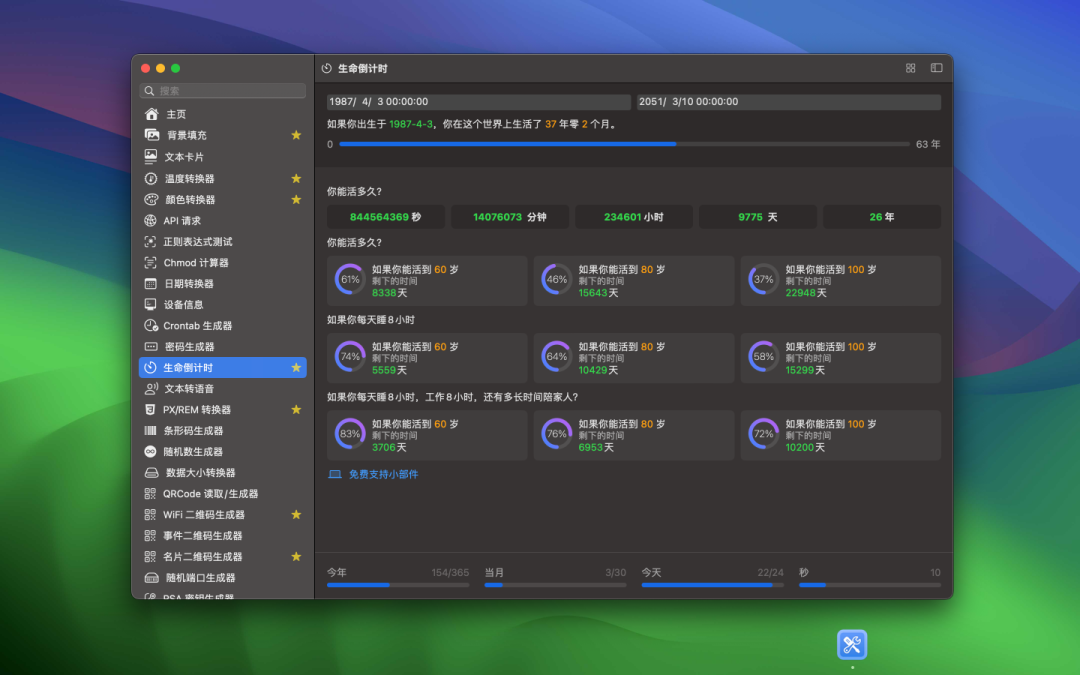Click the 条形码生成器 barcode icon
Image resolution: width=1080 pixels, height=675 pixels.
pos(151,430)
